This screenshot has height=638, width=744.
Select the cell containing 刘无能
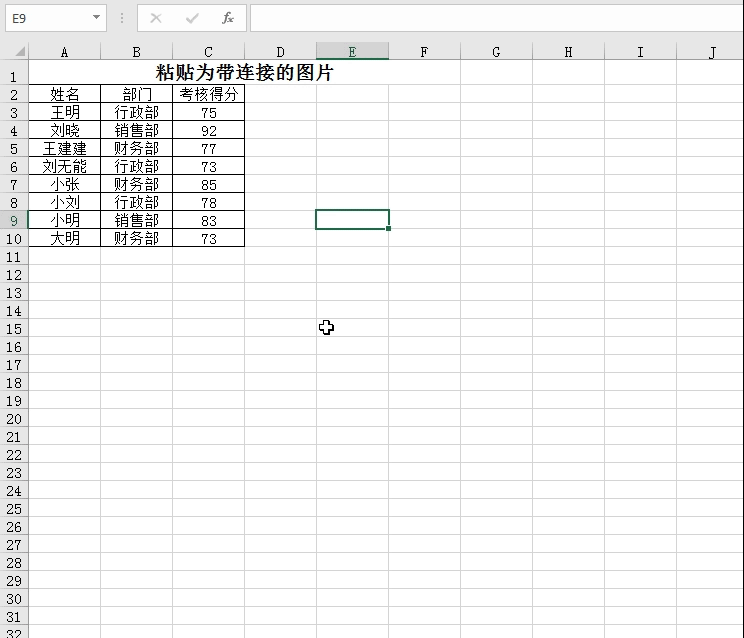(x=65, y=166)
